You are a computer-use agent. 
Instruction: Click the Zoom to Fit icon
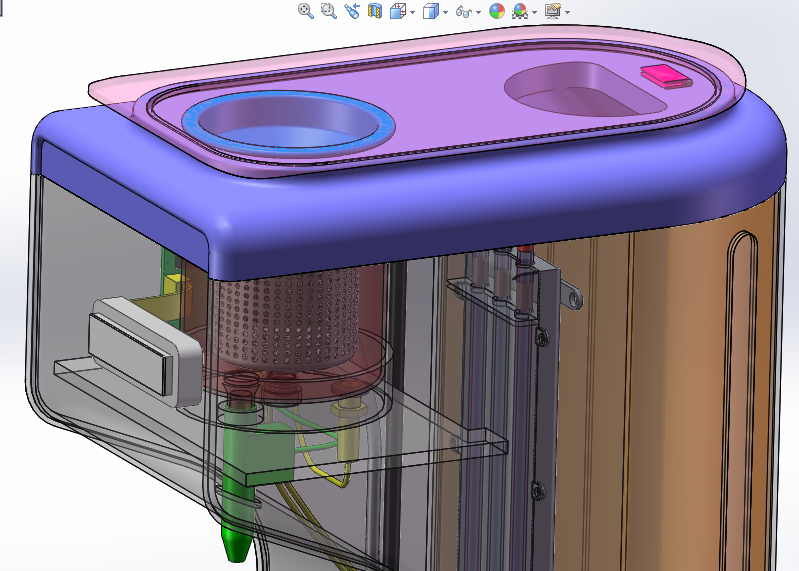[x=306, y=11]
